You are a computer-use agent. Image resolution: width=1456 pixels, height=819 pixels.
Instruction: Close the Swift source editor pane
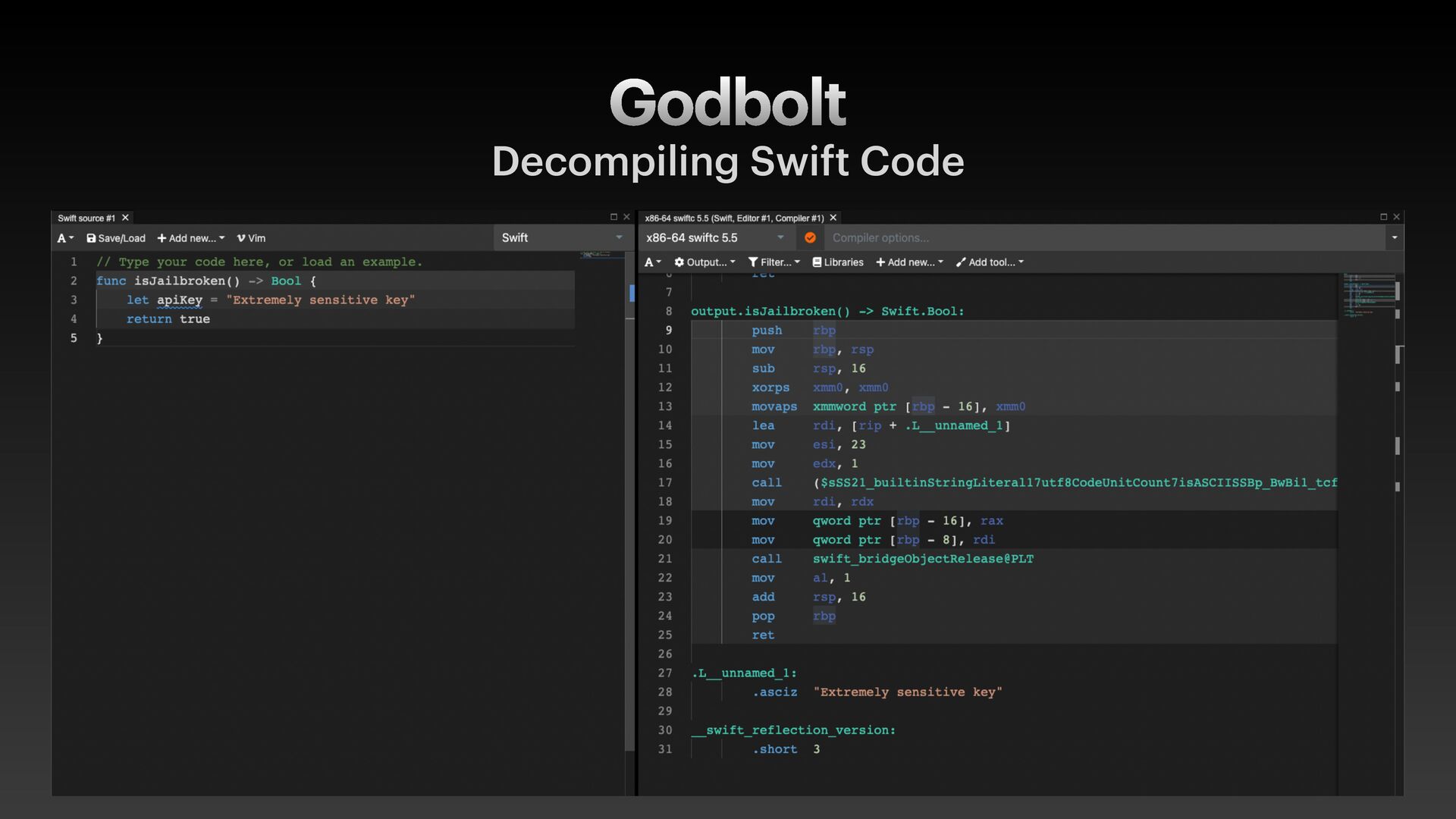626,217
